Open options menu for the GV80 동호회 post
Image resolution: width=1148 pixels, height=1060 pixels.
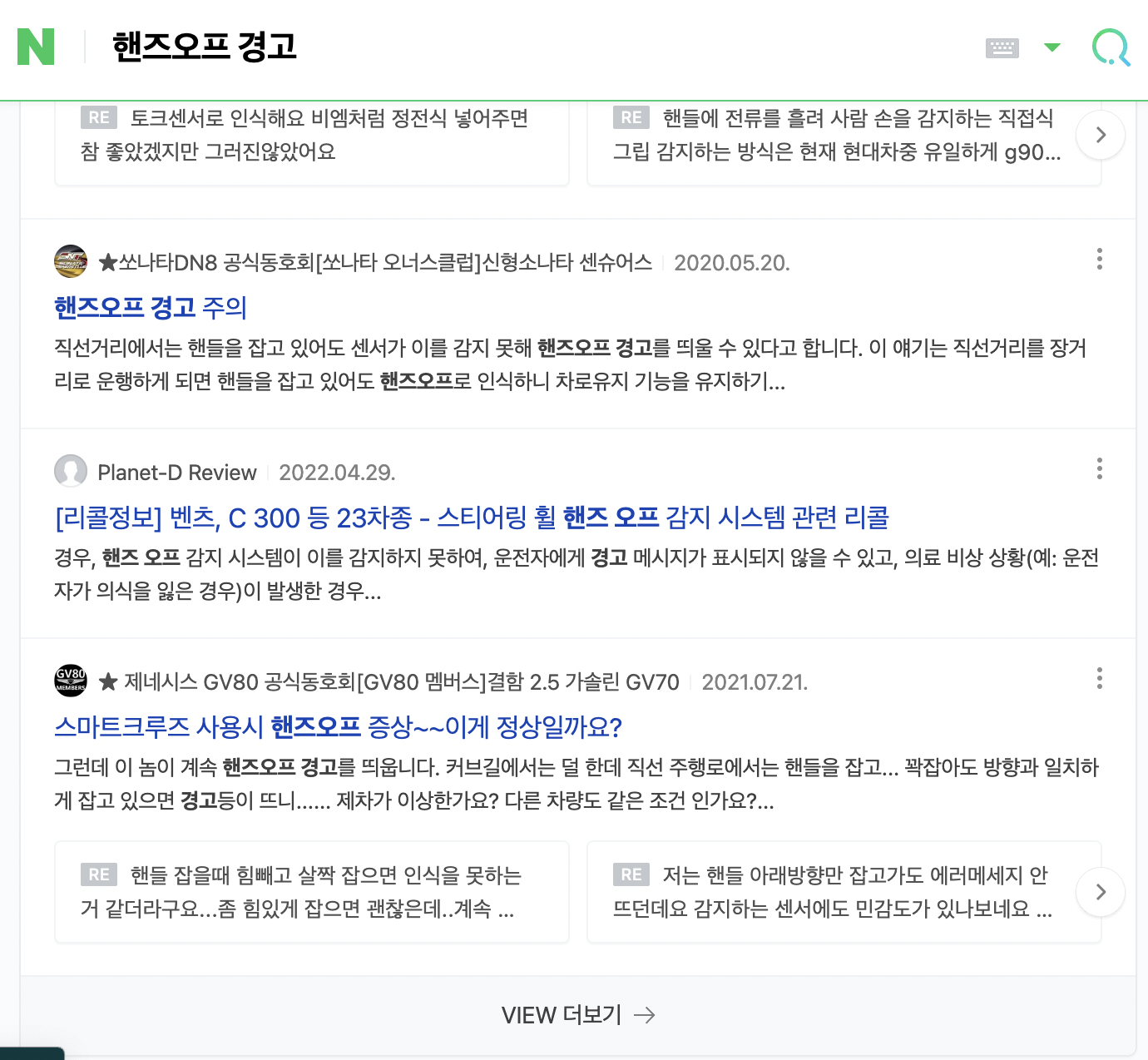[1100, 678]
